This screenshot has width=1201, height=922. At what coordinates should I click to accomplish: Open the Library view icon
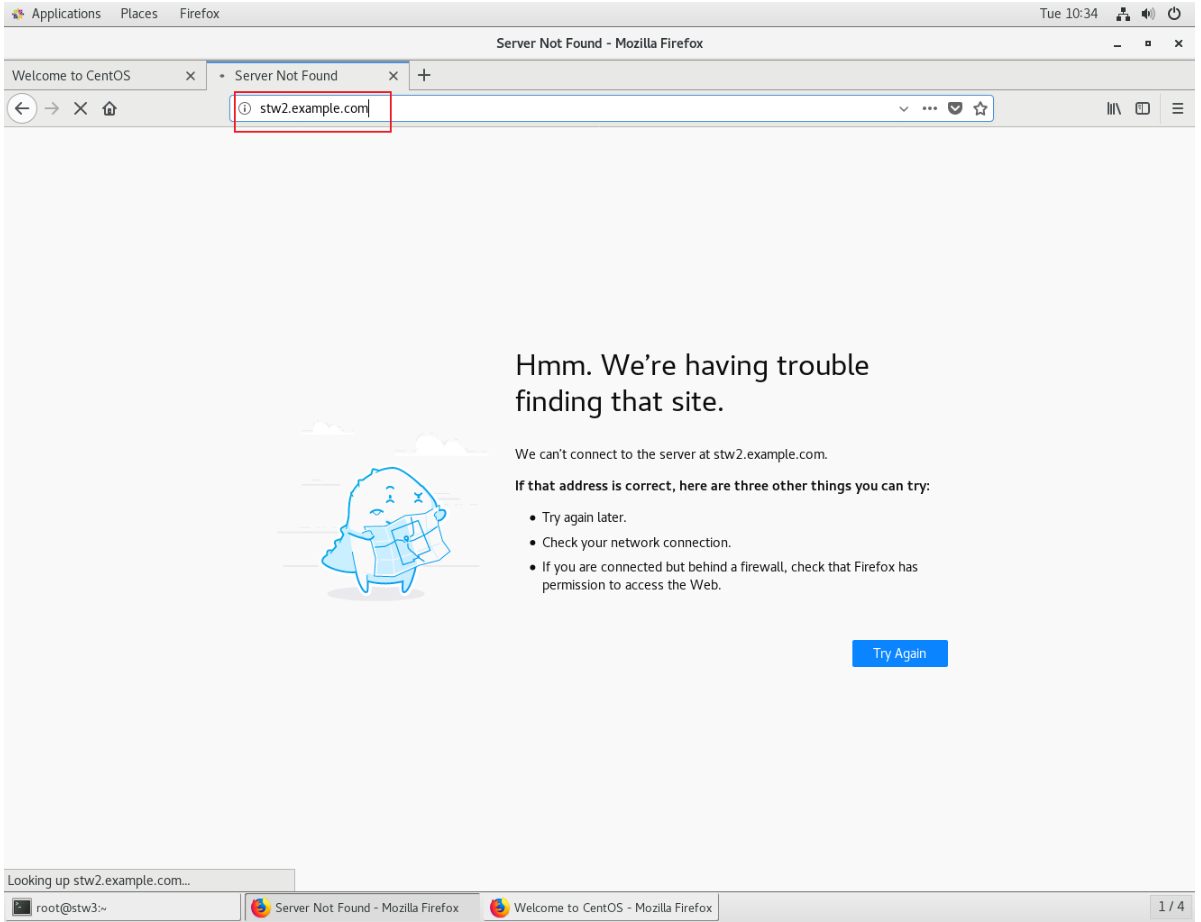(1113, 108)
